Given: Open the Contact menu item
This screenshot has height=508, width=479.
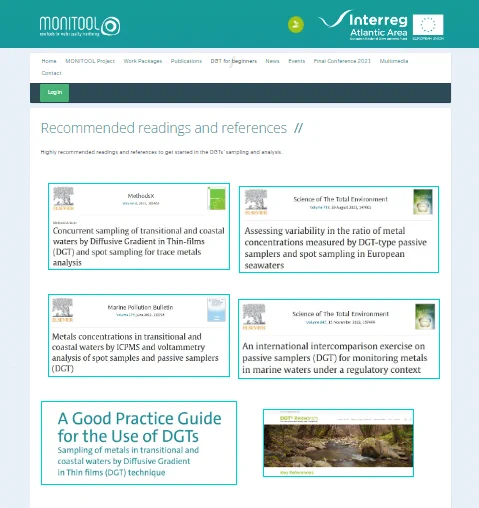Looking at the screenshot, I should point(51,73).
